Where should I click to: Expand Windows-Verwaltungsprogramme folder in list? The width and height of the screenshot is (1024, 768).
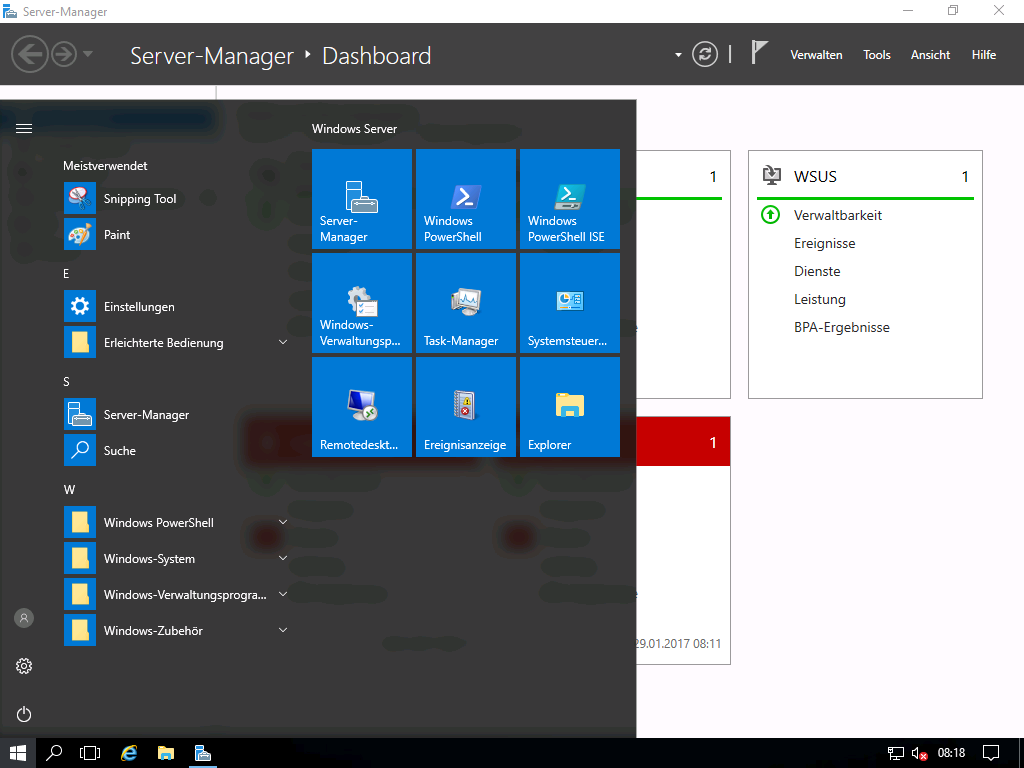283,594
